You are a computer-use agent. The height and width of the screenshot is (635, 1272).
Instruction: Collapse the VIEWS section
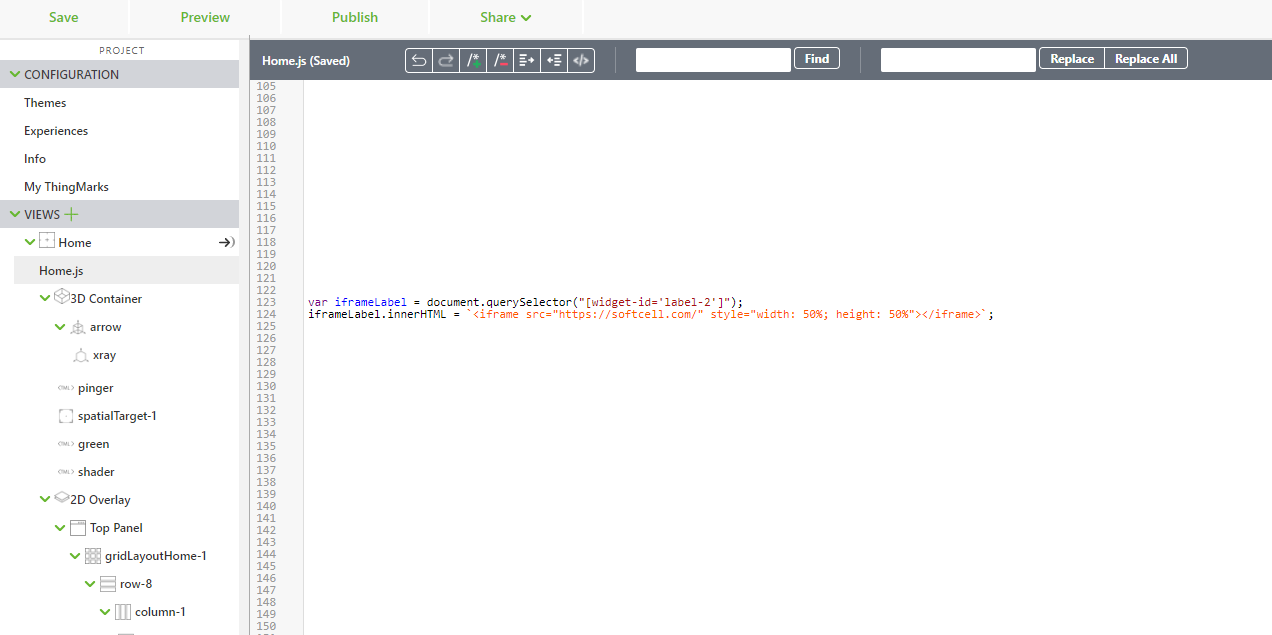point(13,214)
